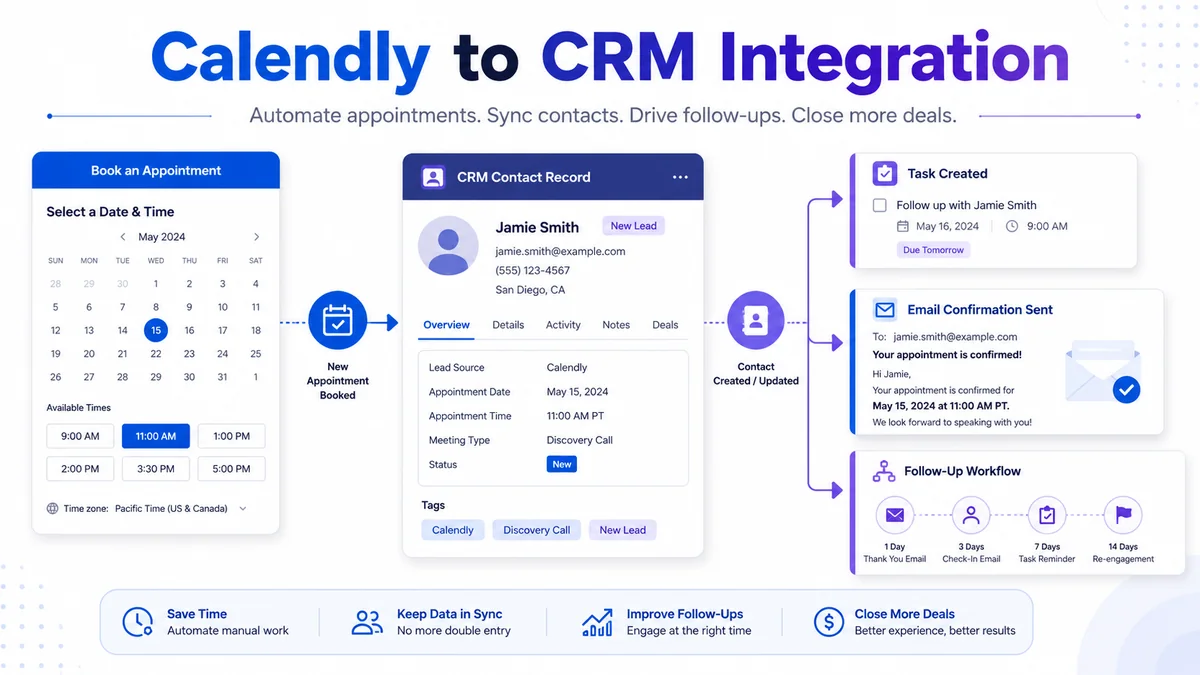The width and height of the screenshot is (1200, 675).
Task: Click the Lead Source value Calendly
Action: pyautogui.click(x=567, y=368)
